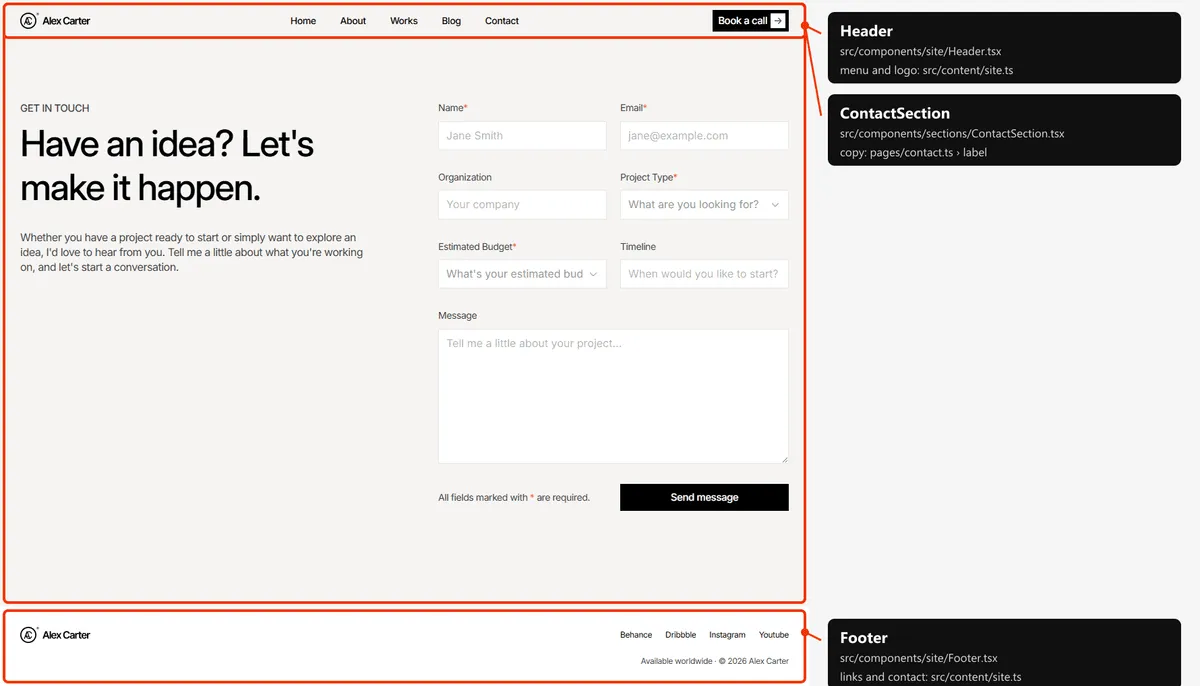
Task: Go to the About page
Action: pos(353,21)
